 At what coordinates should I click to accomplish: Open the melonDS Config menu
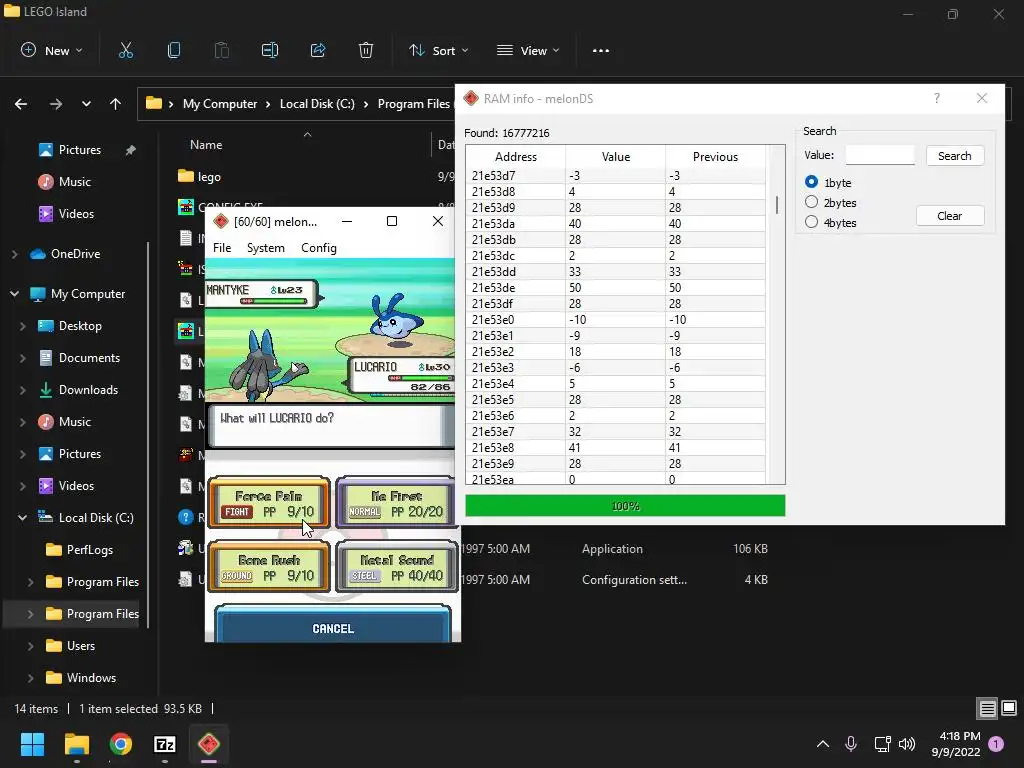point(319,248)
